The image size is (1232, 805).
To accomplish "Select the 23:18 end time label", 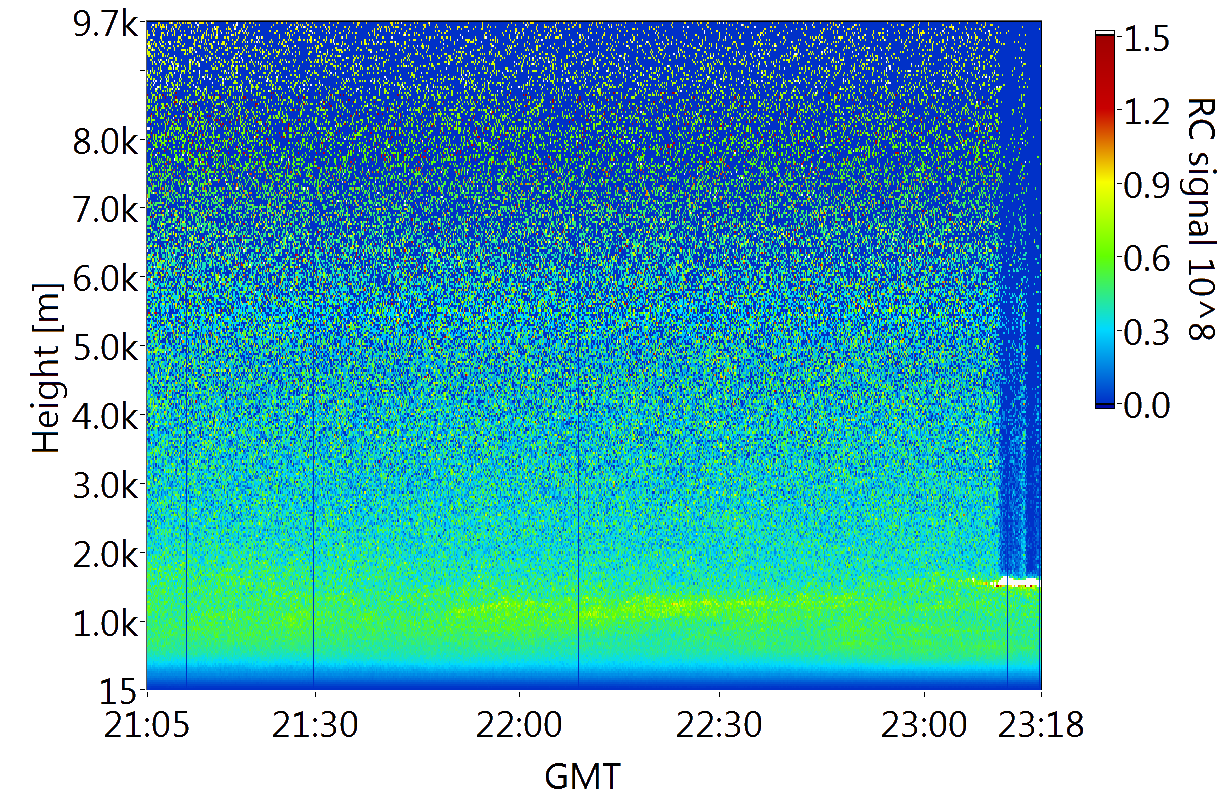I will point(1041,724).
